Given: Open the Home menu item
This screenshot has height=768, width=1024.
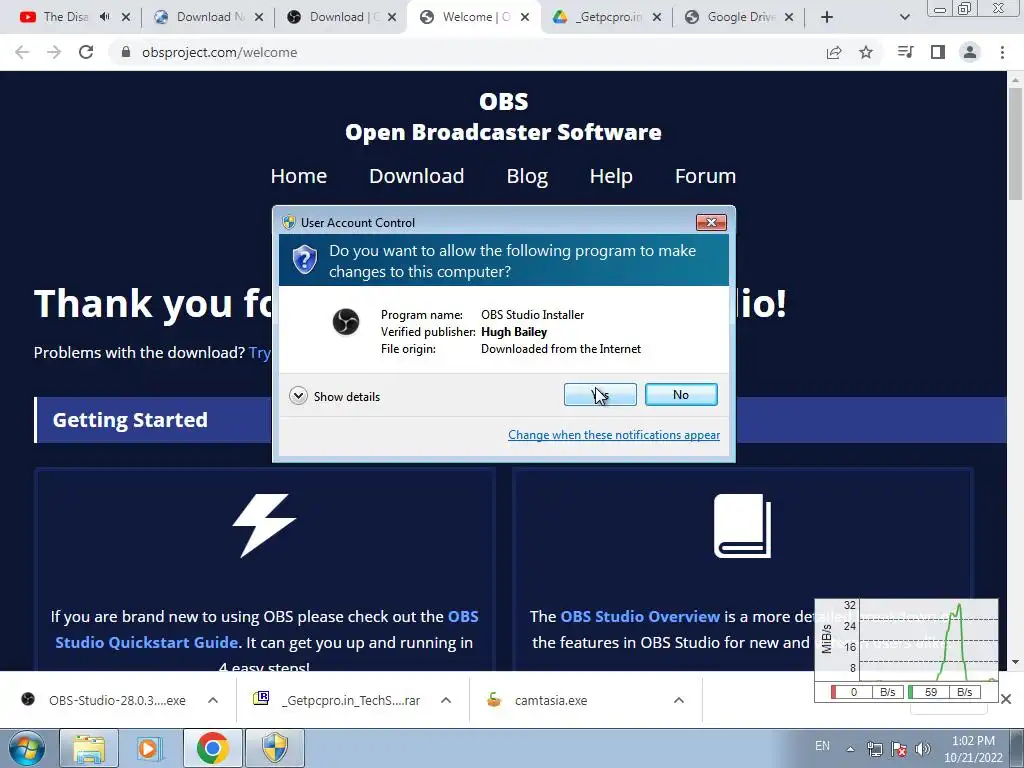Looking at the screenshot, I should (298, 176).
